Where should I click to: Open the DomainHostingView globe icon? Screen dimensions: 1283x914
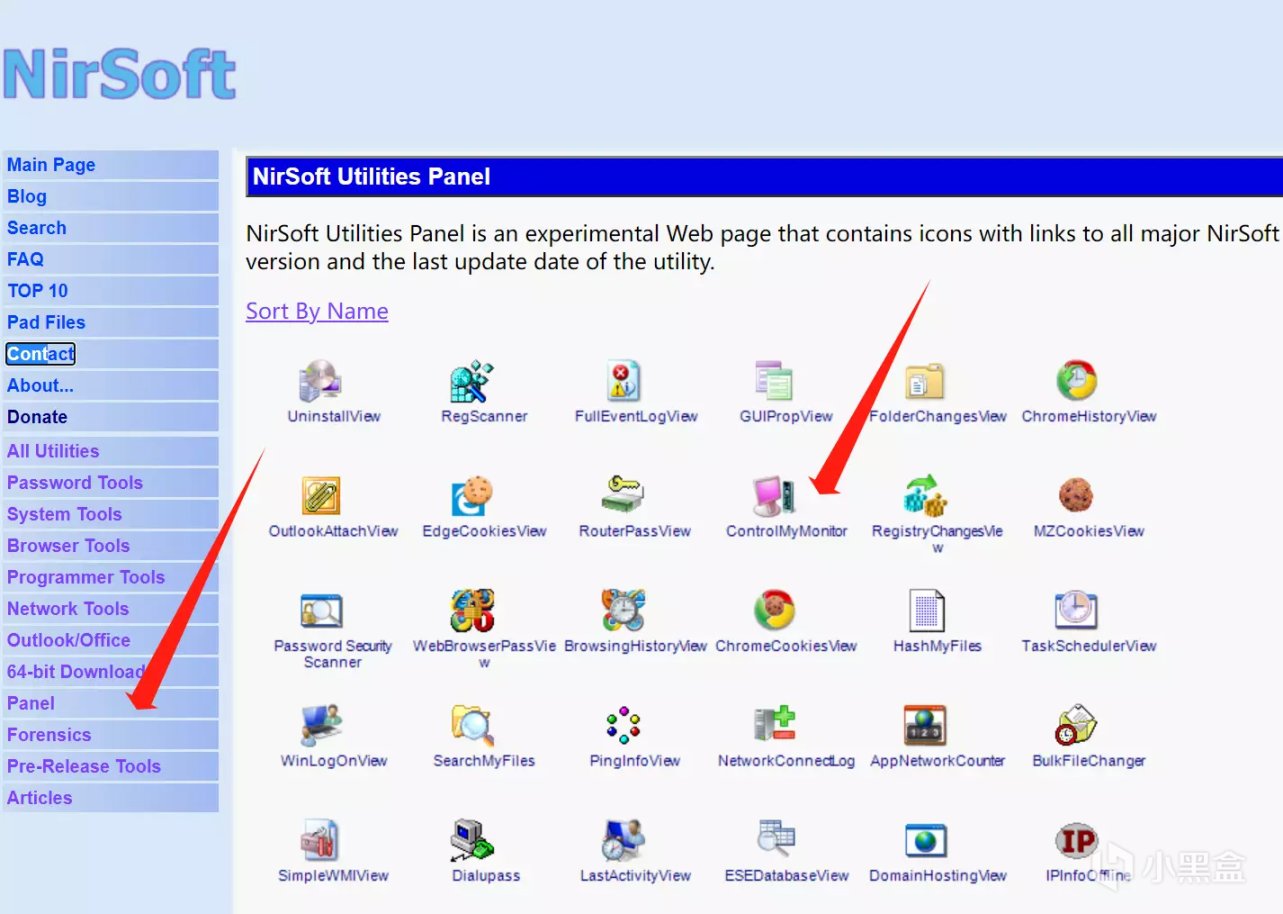point(925,840)
